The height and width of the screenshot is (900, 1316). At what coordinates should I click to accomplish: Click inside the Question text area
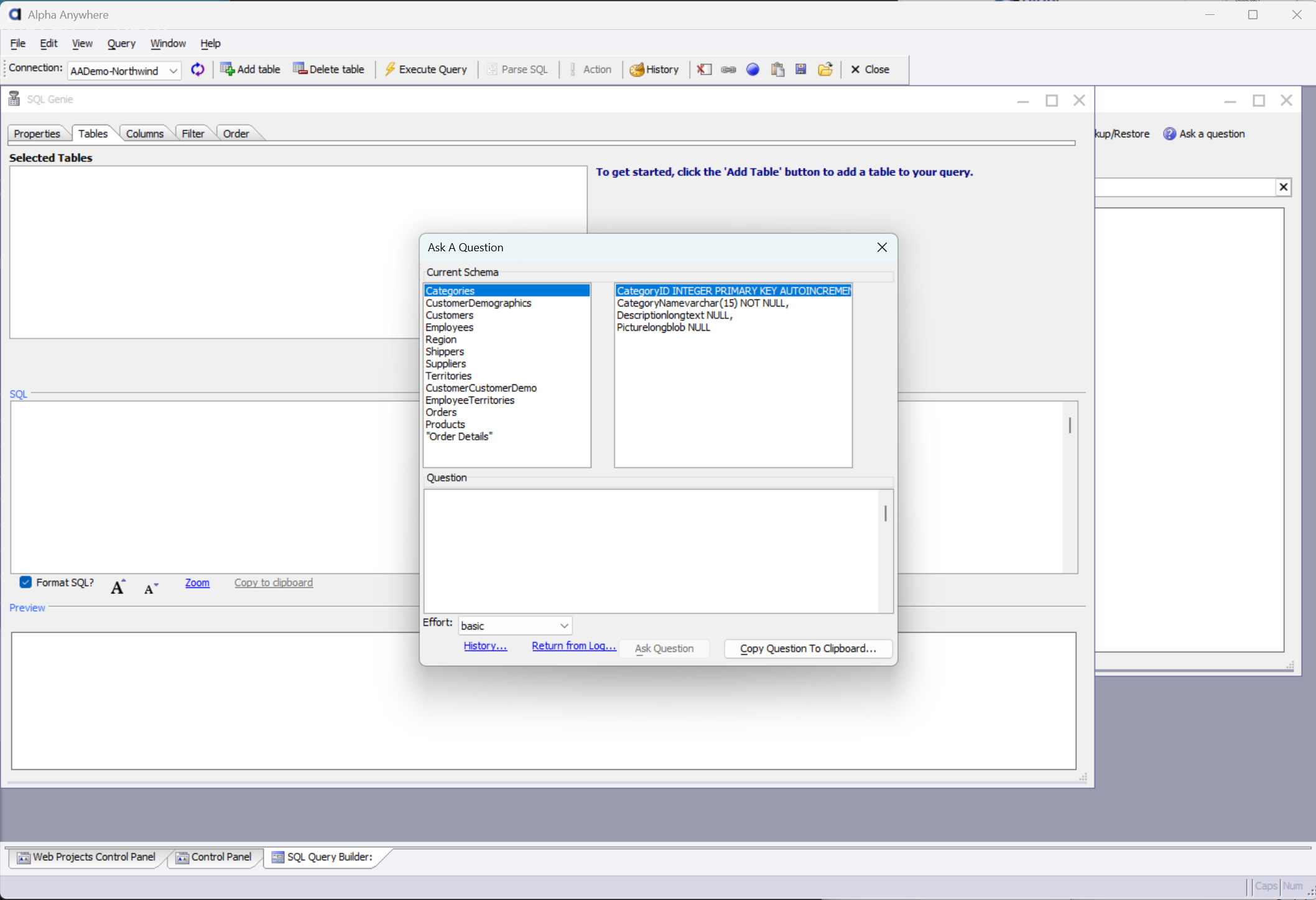click(x=651, y=551)
